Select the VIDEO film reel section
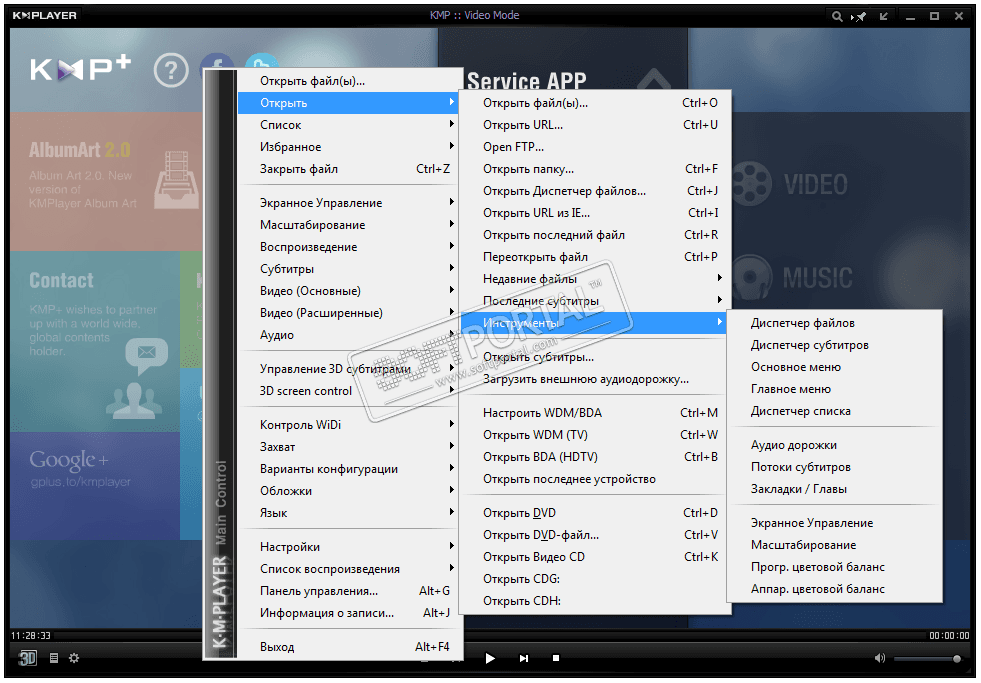Image resolution: width=981 pixels, height=683 pixels. point(790,184)
